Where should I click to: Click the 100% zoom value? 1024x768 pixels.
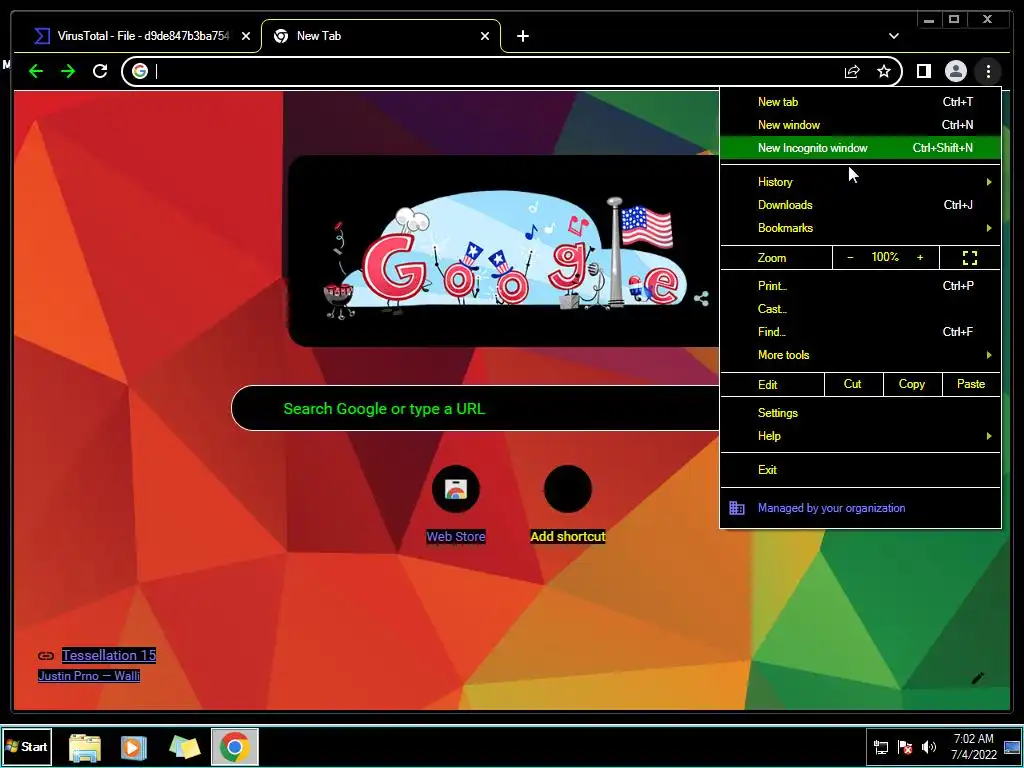[885, 257]
